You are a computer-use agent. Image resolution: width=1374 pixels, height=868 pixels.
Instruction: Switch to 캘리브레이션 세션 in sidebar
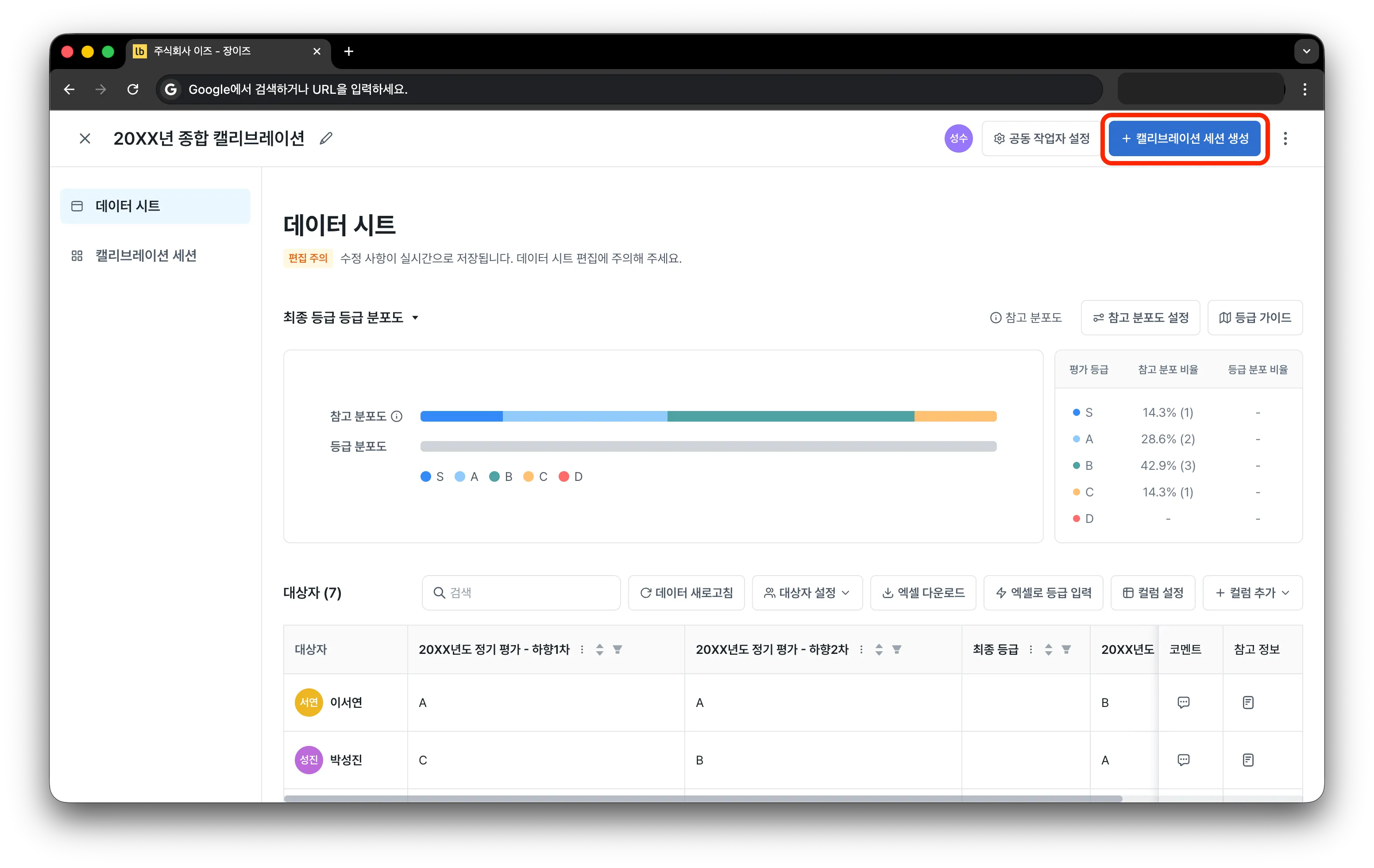[155, 256]
